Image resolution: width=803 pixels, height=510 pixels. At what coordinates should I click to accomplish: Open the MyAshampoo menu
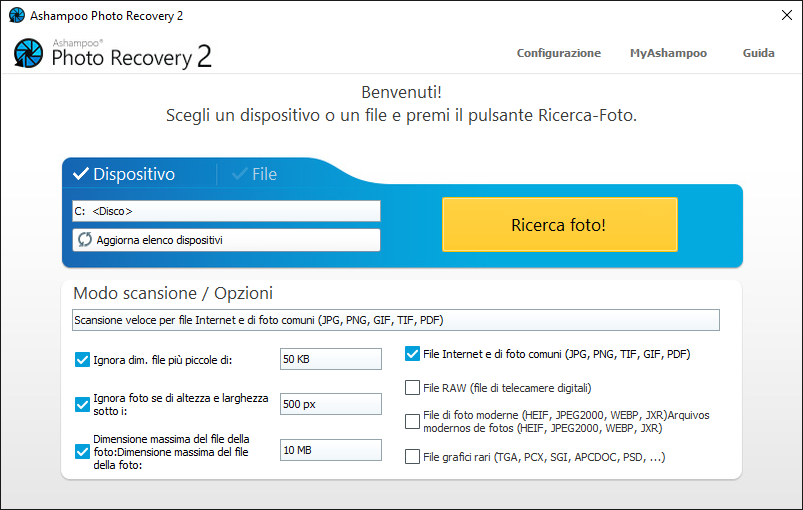point(668,53)
